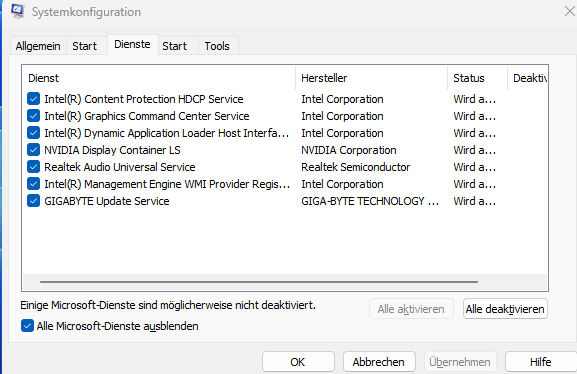Viewport: 577px width, 374px height.
Task: Sort by the Hersteller column header
Action: pos(371,78)
